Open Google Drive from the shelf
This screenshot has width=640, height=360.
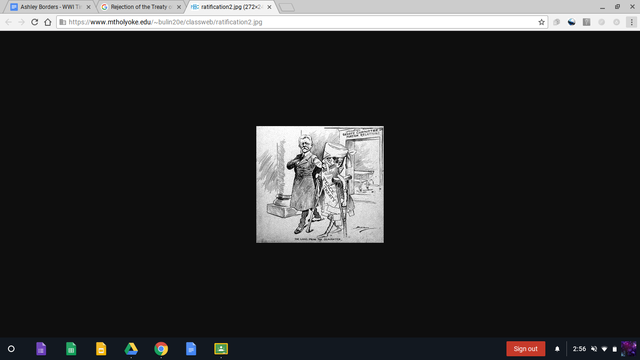click(x=131, y=349)
